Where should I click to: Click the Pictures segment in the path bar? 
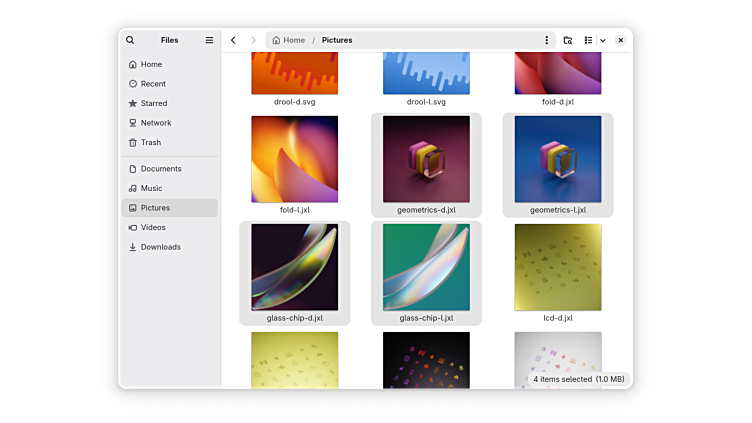click(x=337, y=40)
